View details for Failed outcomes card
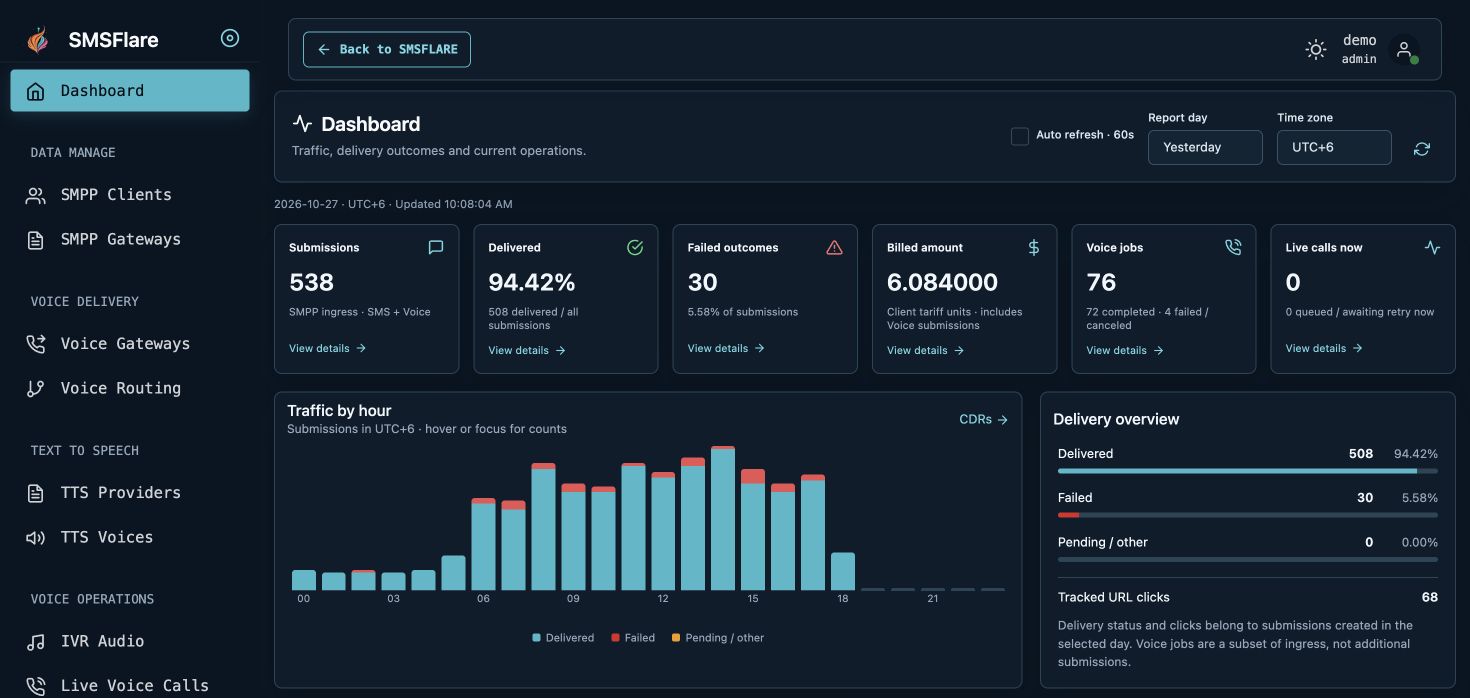The image size is (1470, 698). 726,349
